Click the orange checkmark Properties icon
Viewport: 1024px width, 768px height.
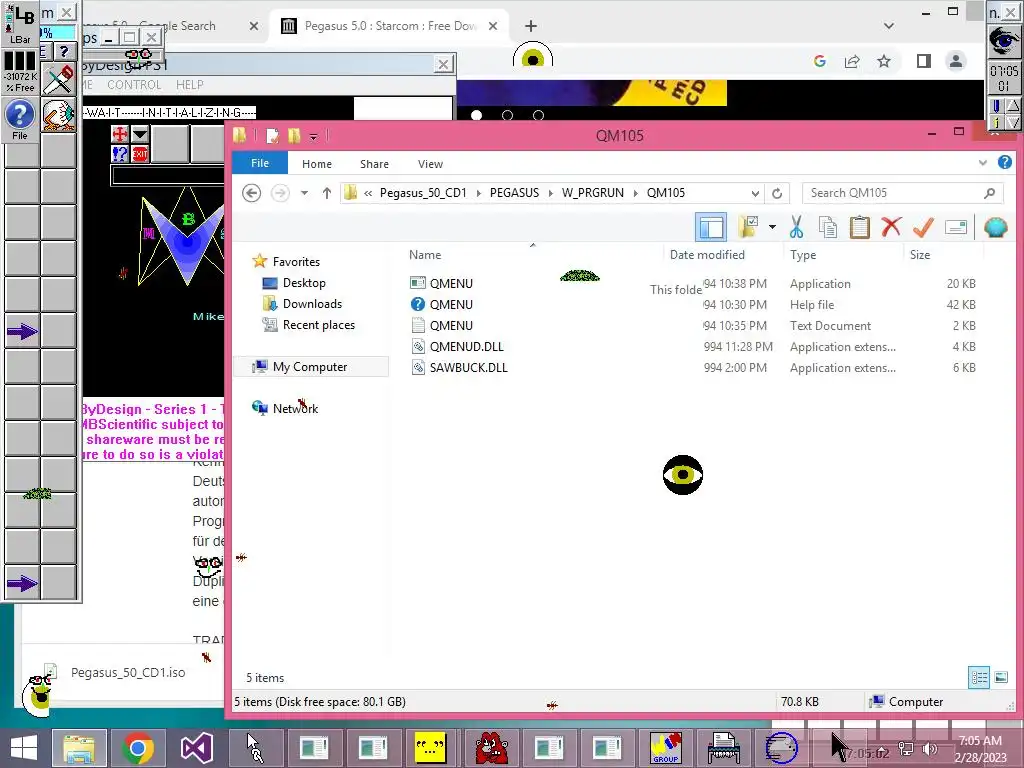point(923,227)
